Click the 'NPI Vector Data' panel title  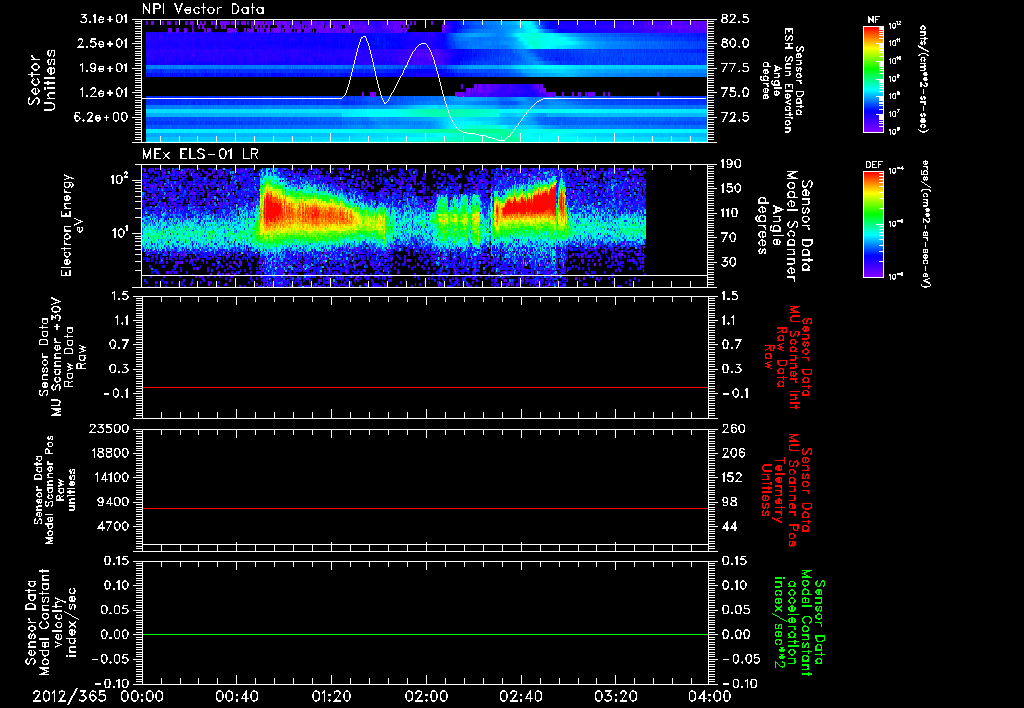coord(204,9)
